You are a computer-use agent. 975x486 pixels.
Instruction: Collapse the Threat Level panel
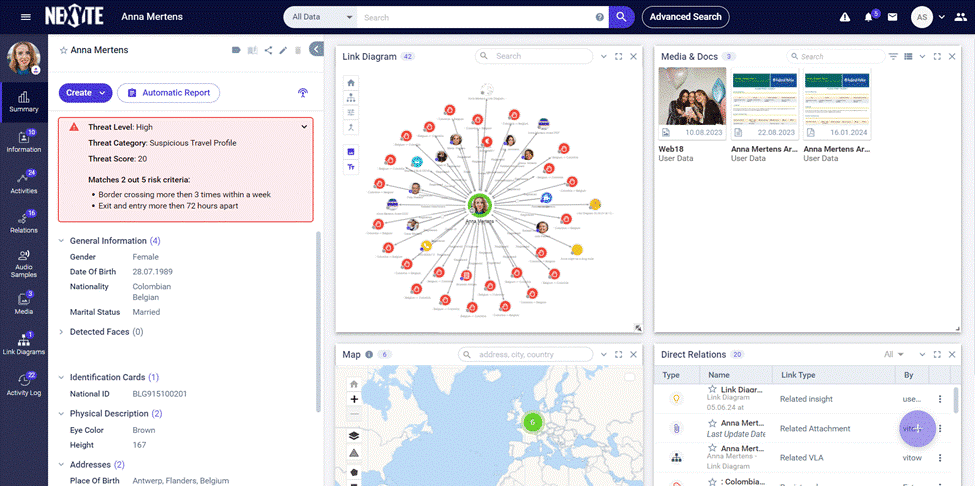click(304, 127)
